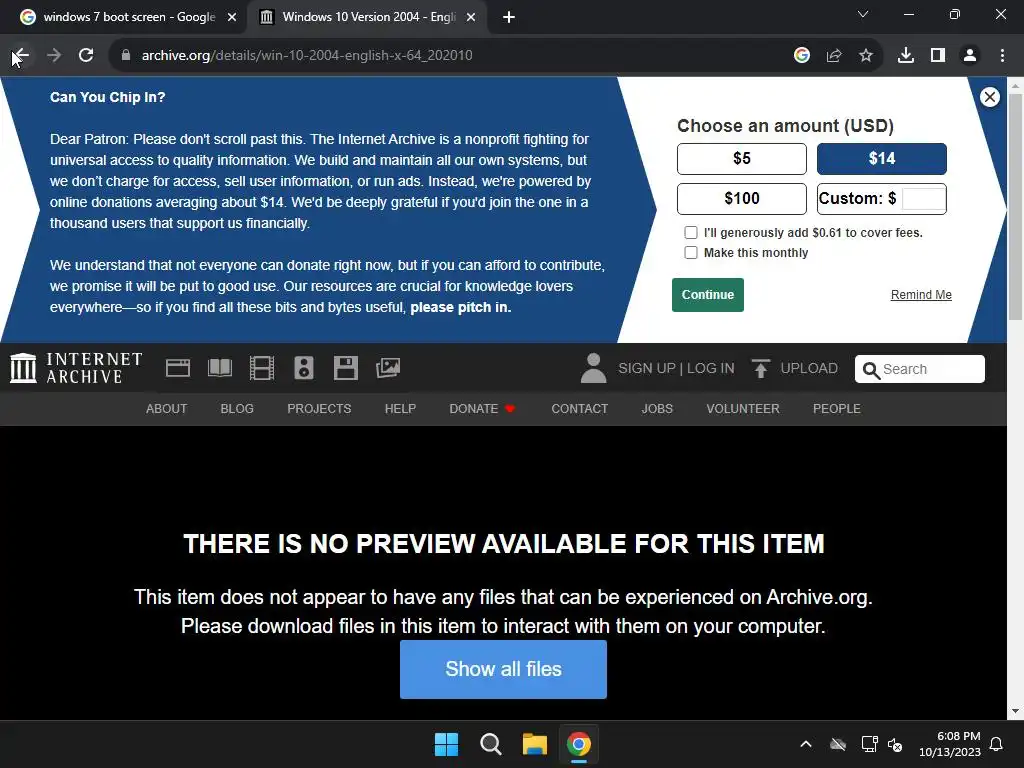Share this page icon

click(834, 56)
